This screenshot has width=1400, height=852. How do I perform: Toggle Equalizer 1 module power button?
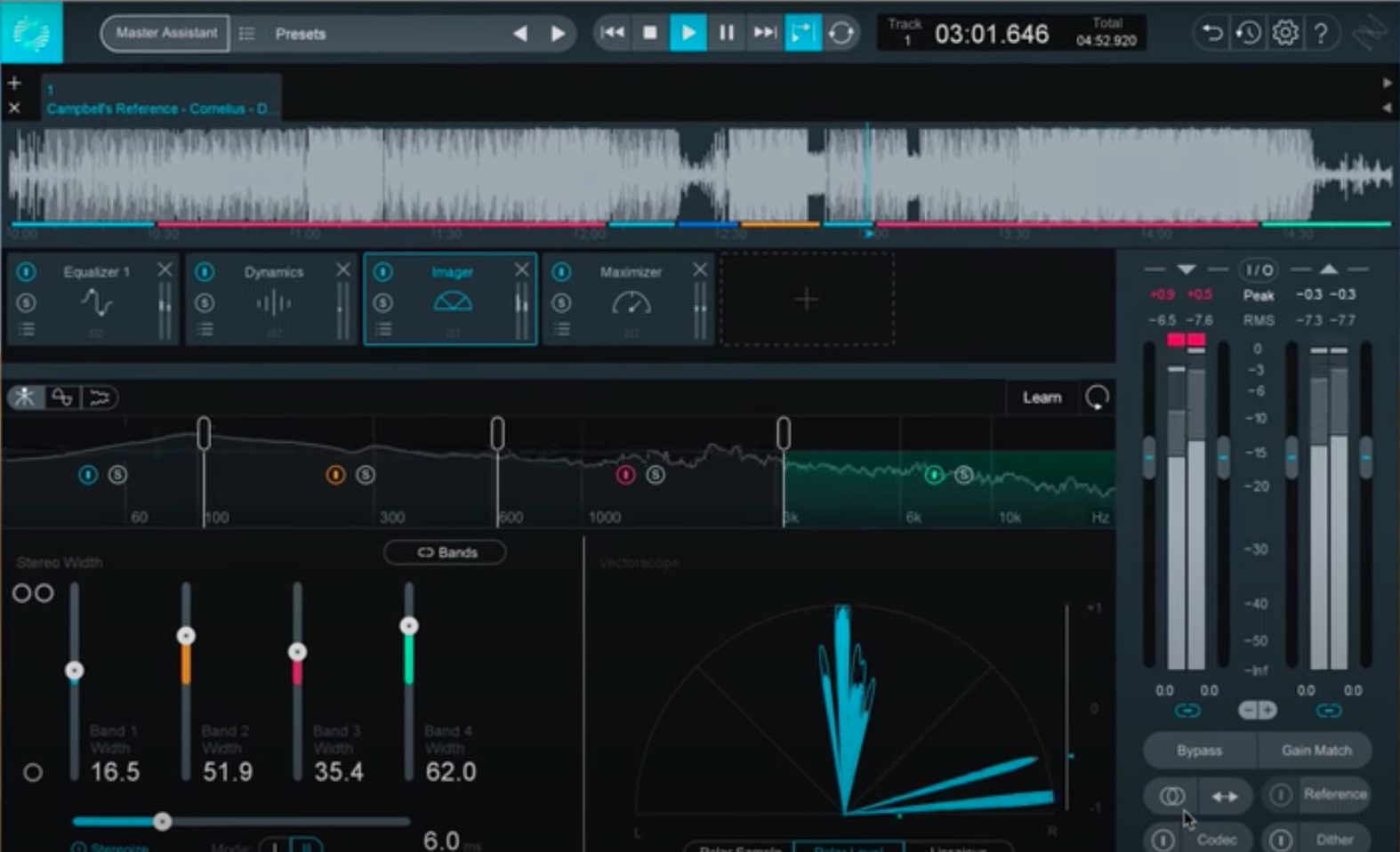tap(27, 271)
